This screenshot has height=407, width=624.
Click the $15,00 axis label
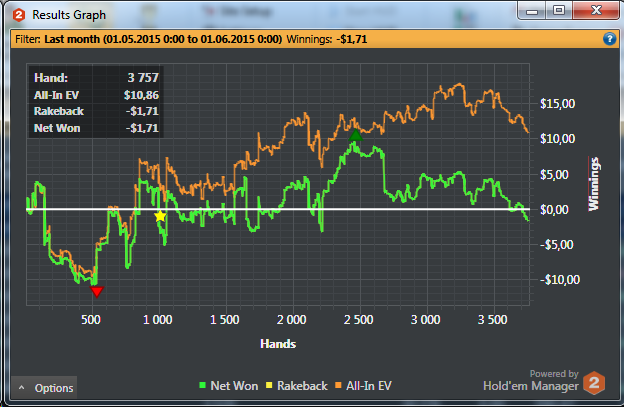[x=557, y=104]
